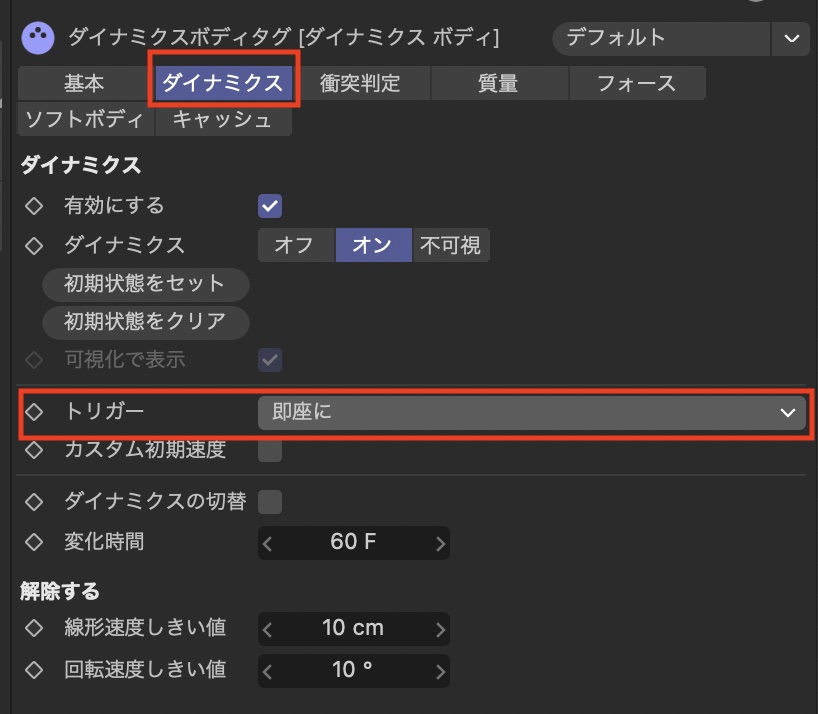Enable the ダイナミクスの切替 checkbox
Screen dimensions: 818x714
tap(270, 502)
